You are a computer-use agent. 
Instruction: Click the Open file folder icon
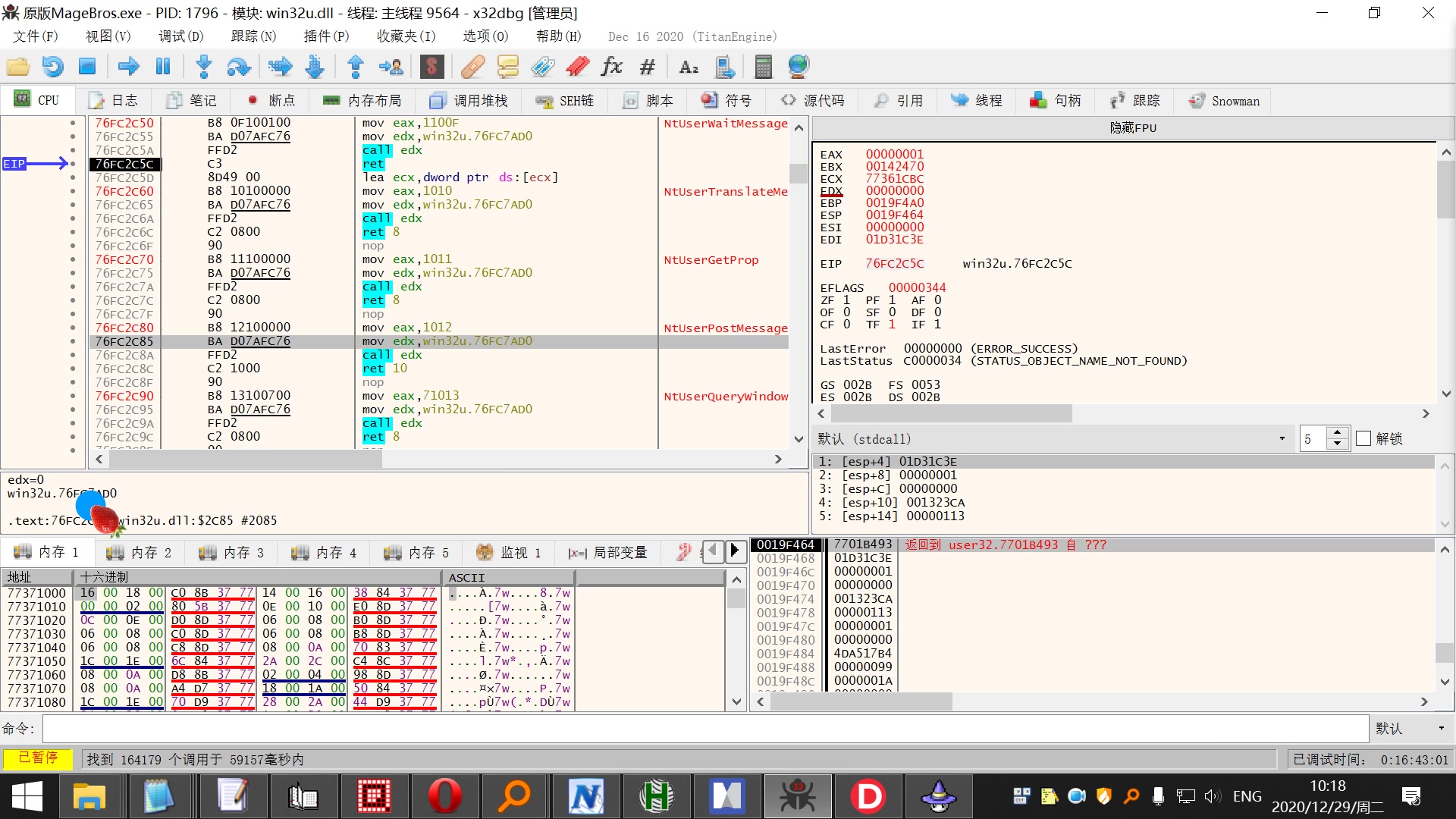pyautogui.click(x=17, y=67)
